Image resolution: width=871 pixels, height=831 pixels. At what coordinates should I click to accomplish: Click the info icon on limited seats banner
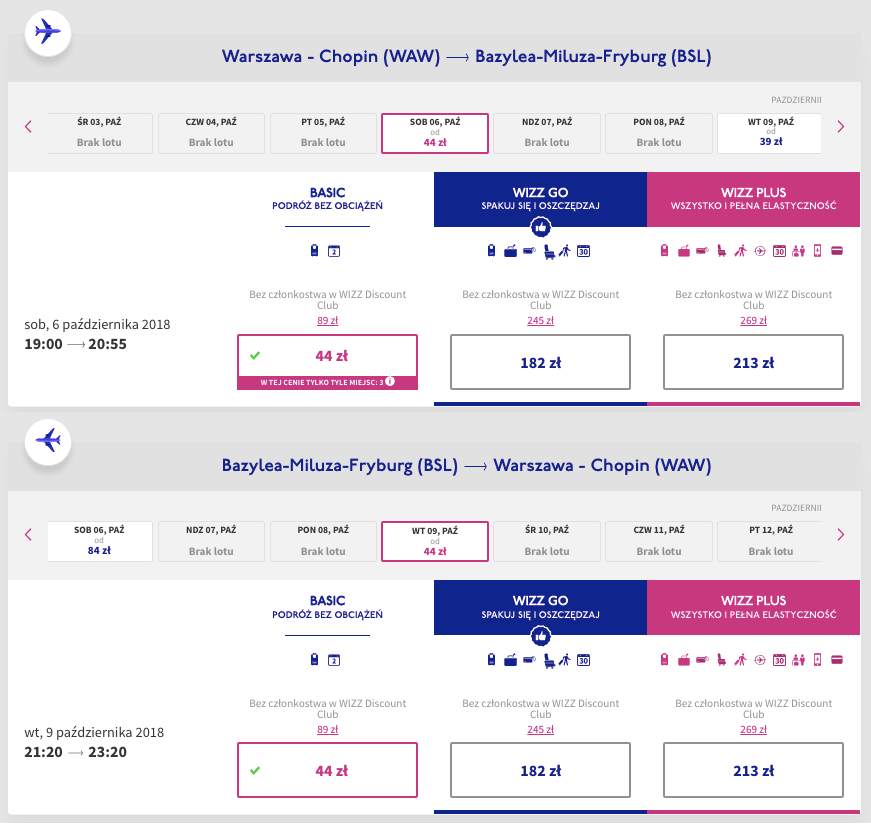pyautogui.click(x=390, y=381)
